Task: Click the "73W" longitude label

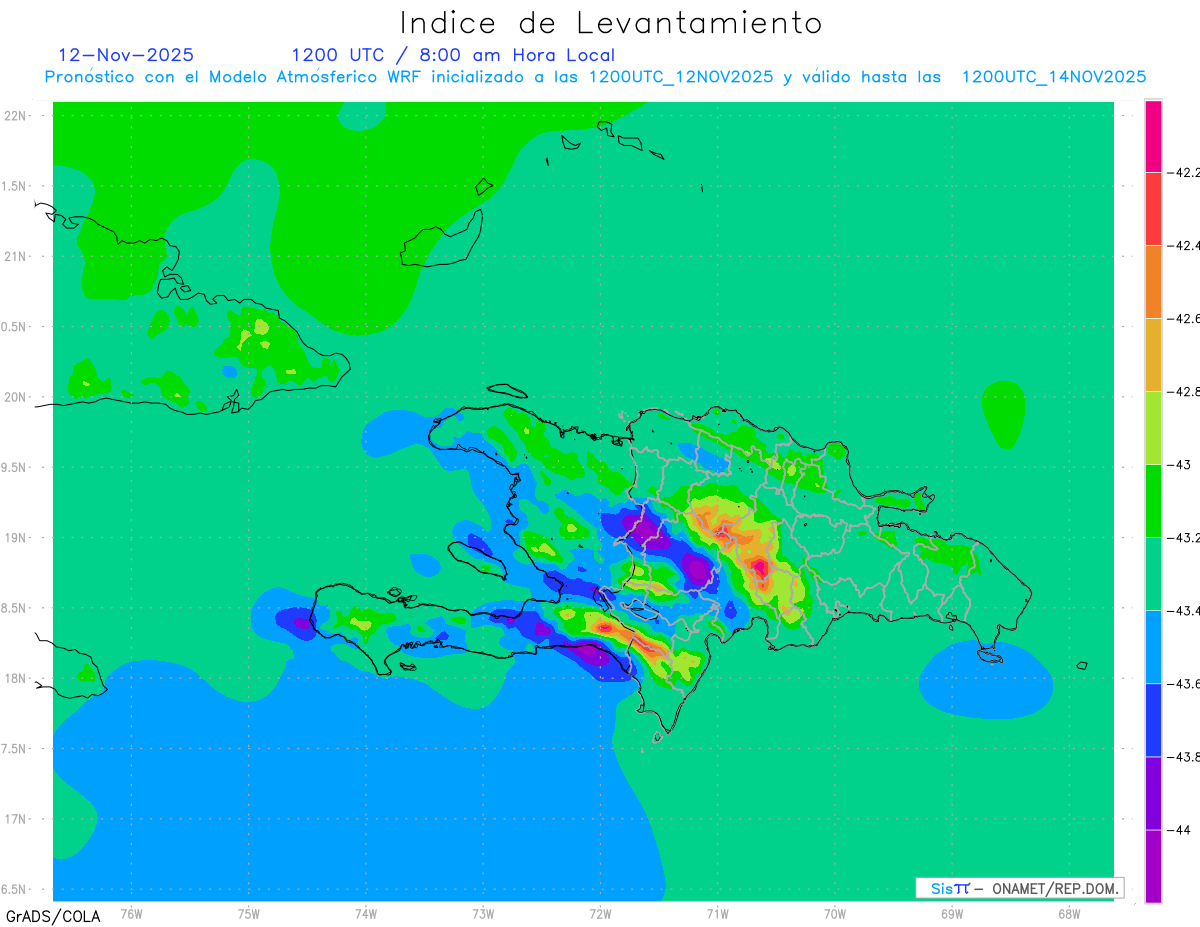Action: pos(483,914)
